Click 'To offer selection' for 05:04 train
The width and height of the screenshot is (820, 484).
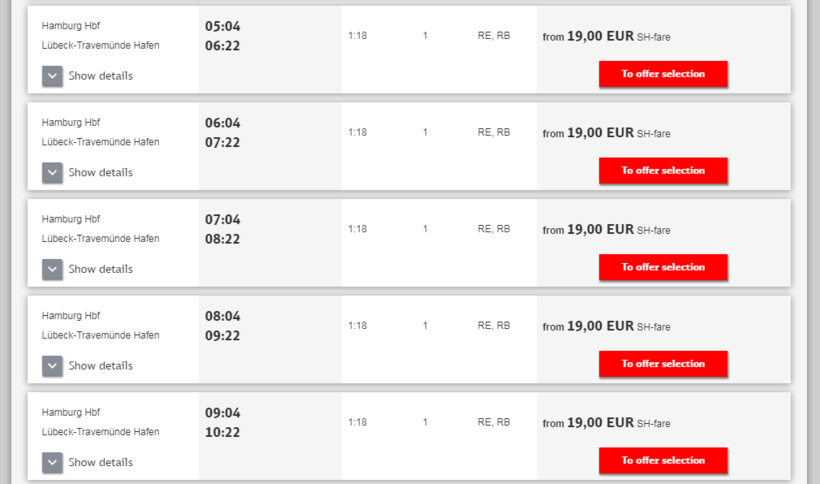coord(663,74)
